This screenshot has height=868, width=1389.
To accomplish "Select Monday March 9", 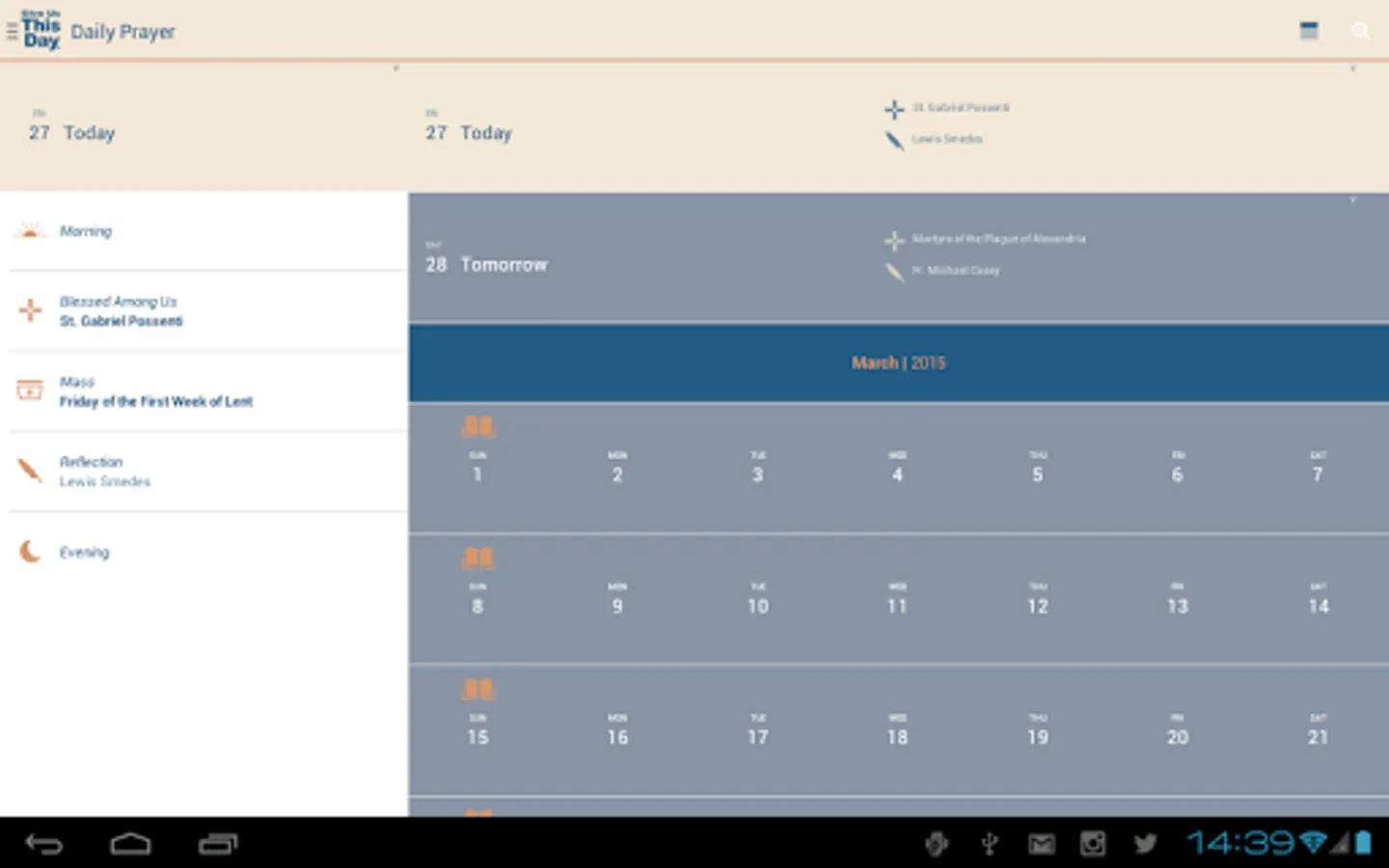I will point(617,599).
